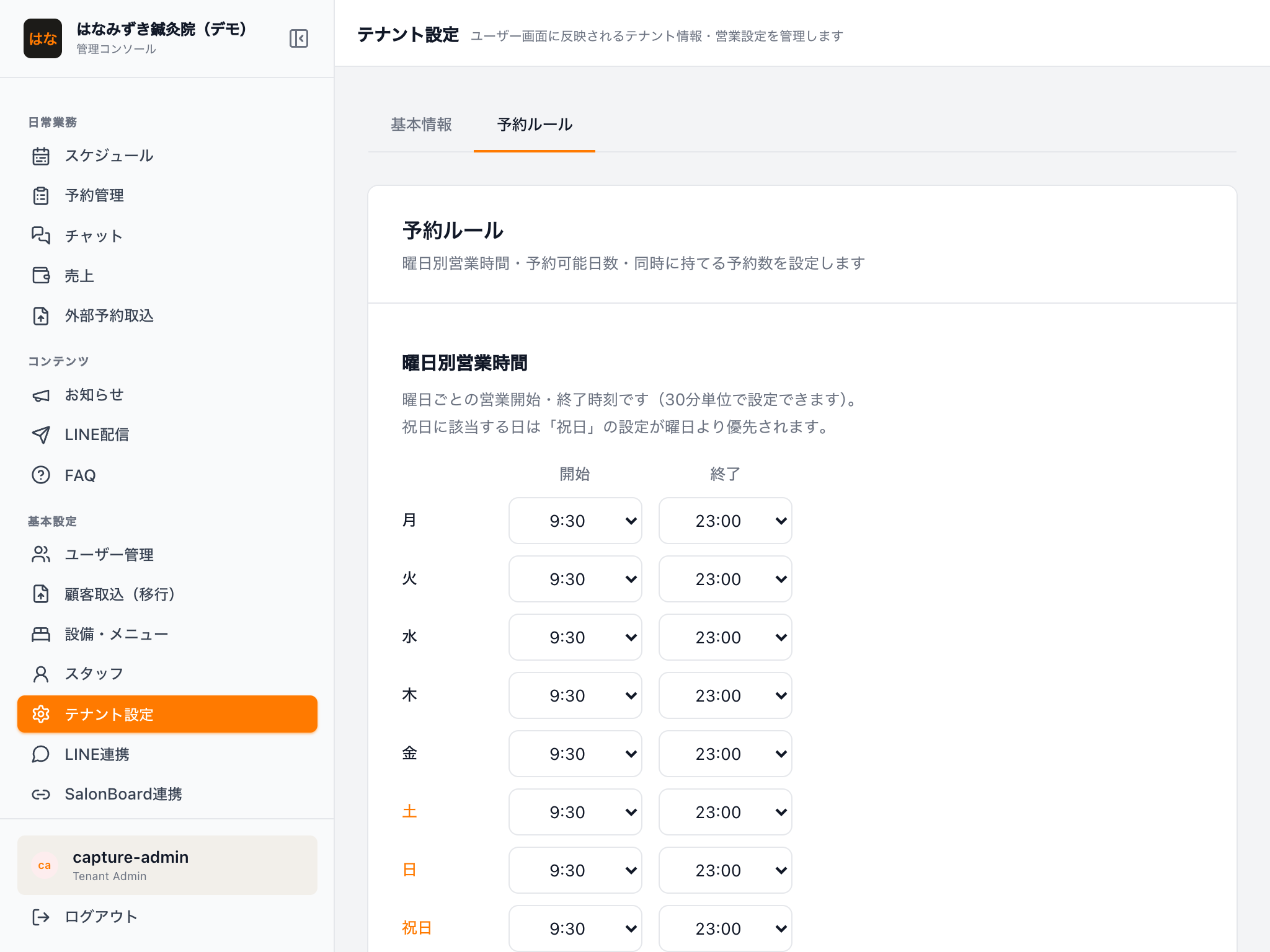Open holiday (祝日) start time dropdown
This screenshot has height=952, width=1270.
click(575, 928)
